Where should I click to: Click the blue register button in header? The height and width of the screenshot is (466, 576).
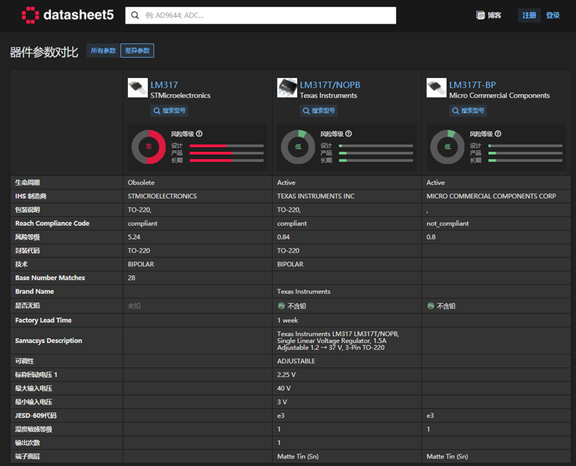[x=529, y=15]
